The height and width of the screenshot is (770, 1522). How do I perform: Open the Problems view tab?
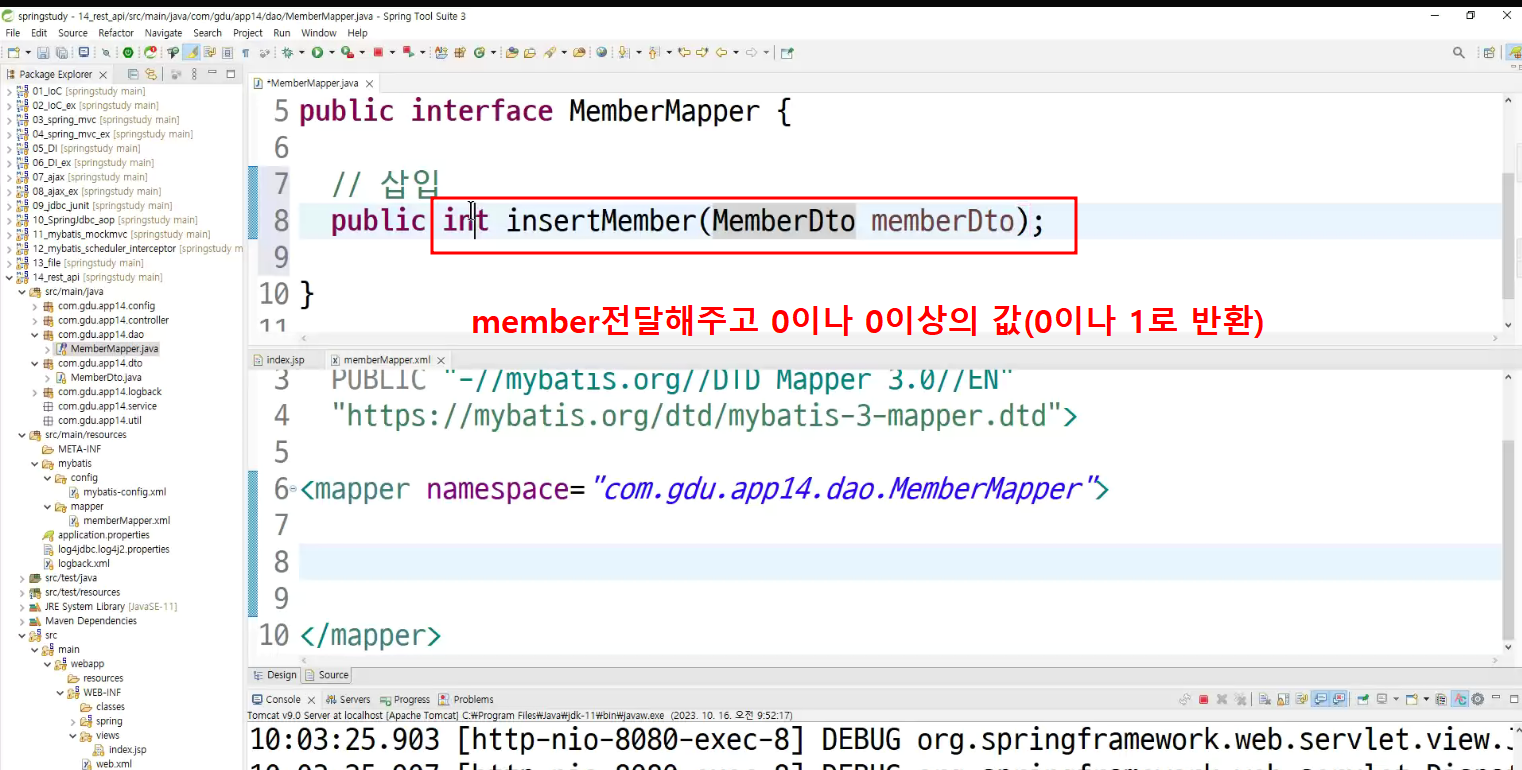pos(467,700)
